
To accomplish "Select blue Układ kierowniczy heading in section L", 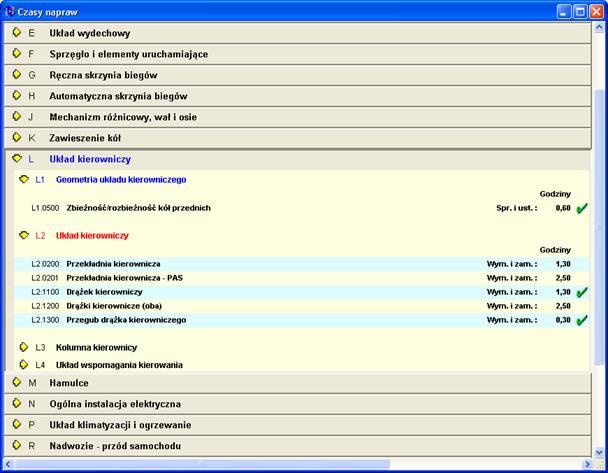I will [x=90, y=159].
